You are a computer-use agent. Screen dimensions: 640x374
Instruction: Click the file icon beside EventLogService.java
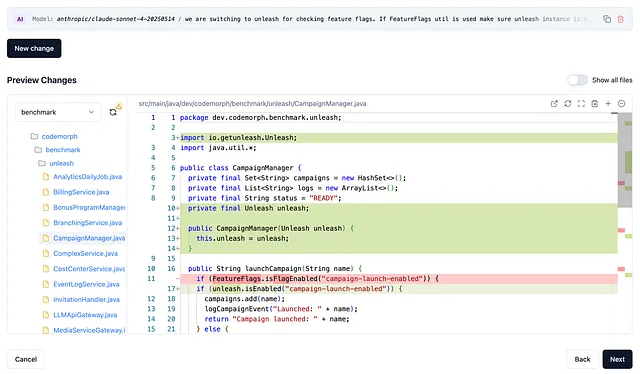(x=46, y=284)
